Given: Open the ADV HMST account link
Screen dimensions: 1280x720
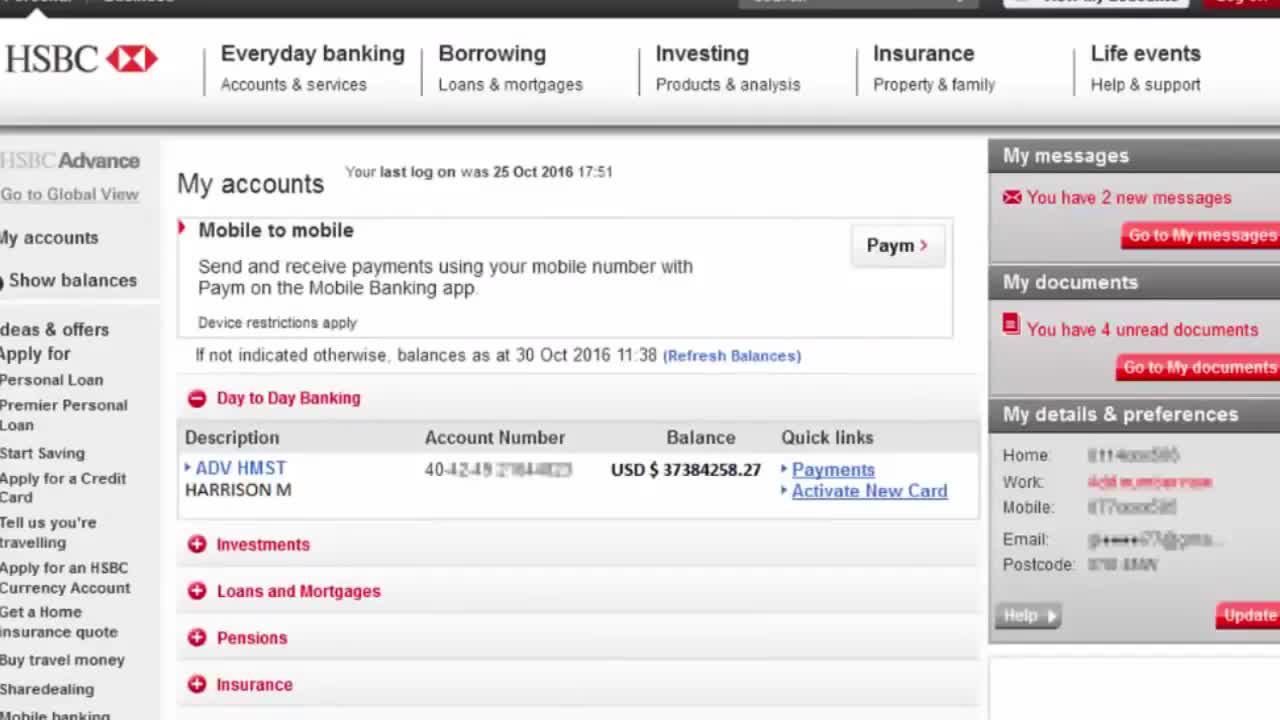Looking at the screenshot, I should (x=240, y=468).
